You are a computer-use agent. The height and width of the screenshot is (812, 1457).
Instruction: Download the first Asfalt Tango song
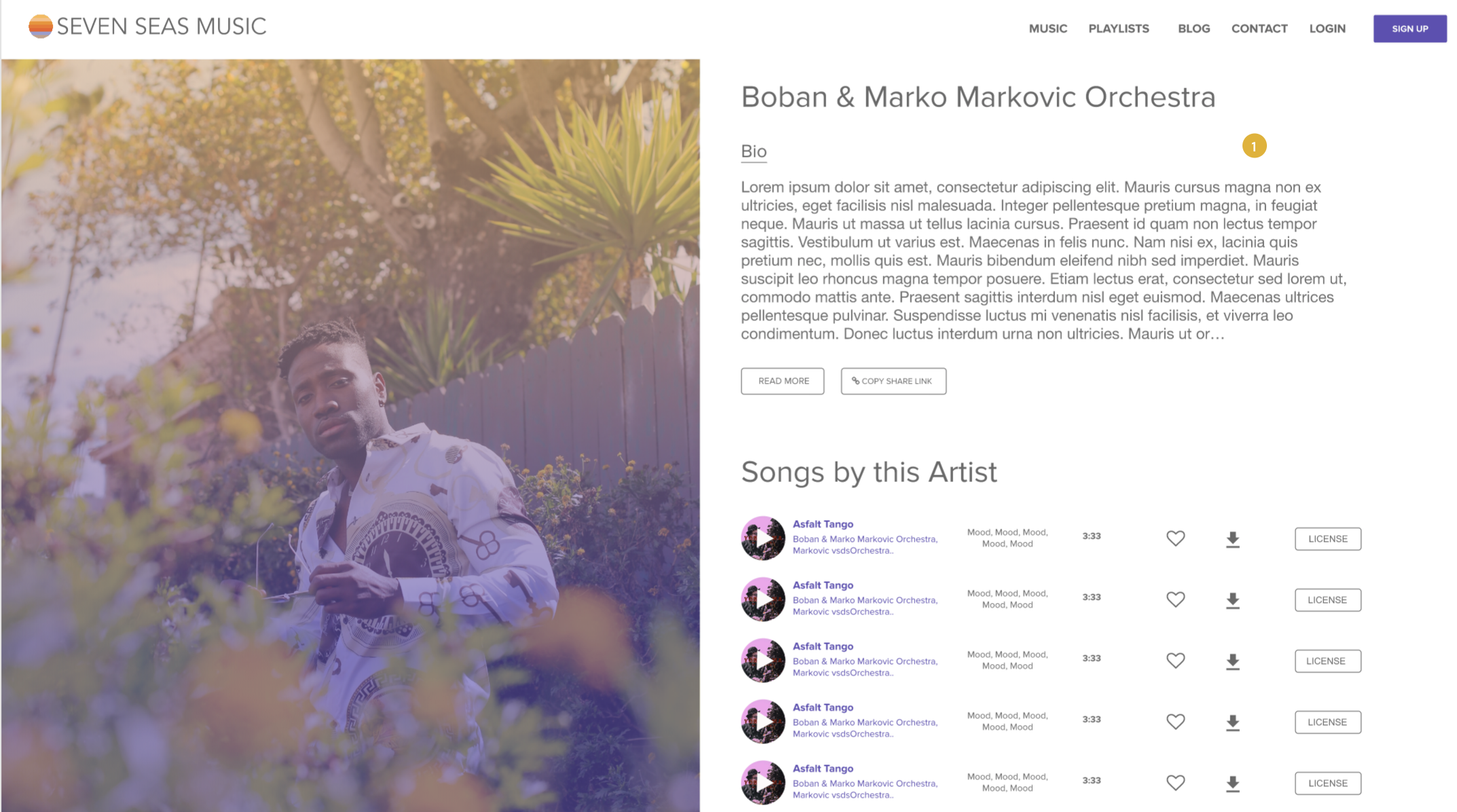click(1233, 540)
